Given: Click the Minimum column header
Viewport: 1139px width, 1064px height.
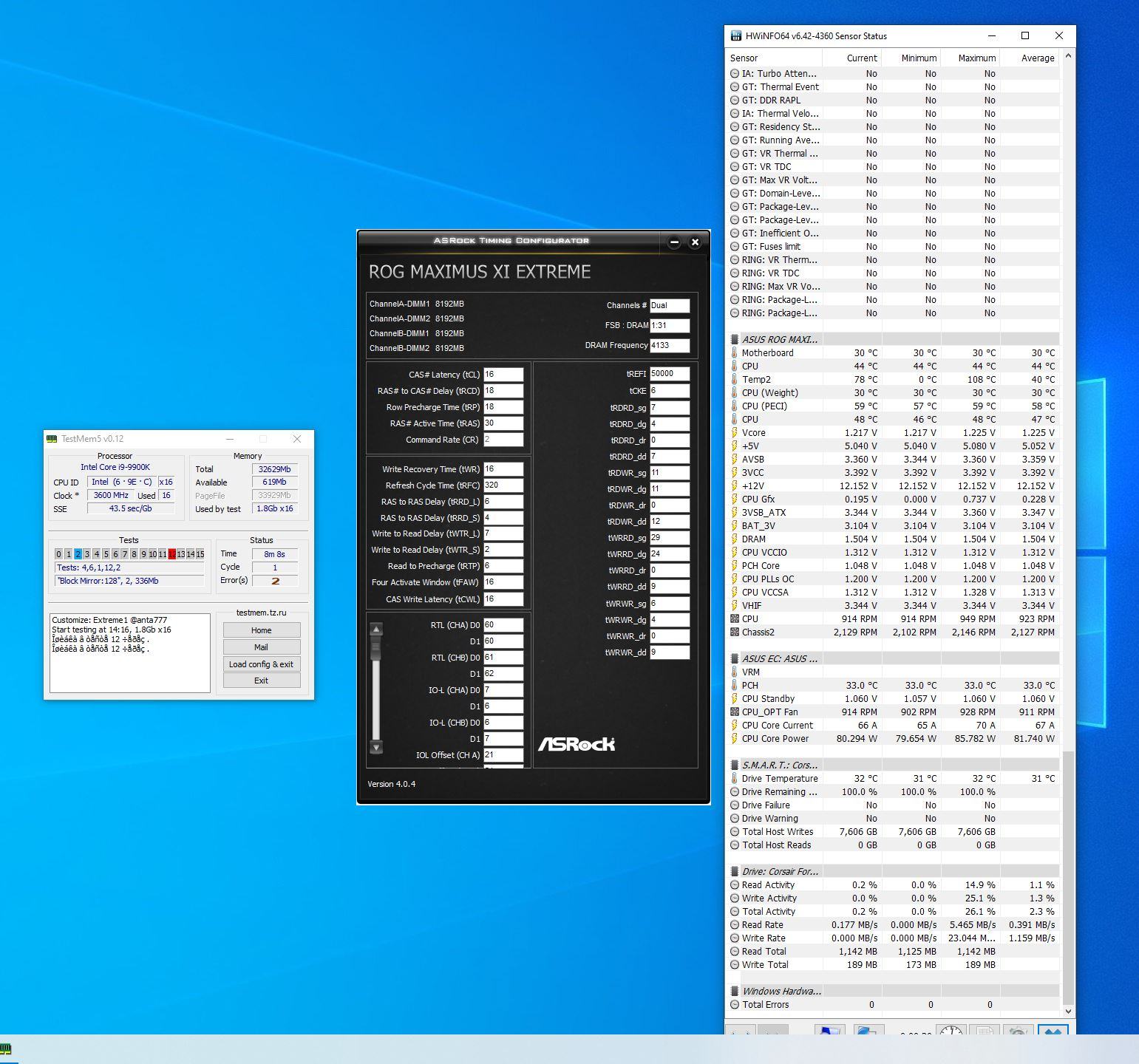Looking at the screenshot, I should click(911, 58).
